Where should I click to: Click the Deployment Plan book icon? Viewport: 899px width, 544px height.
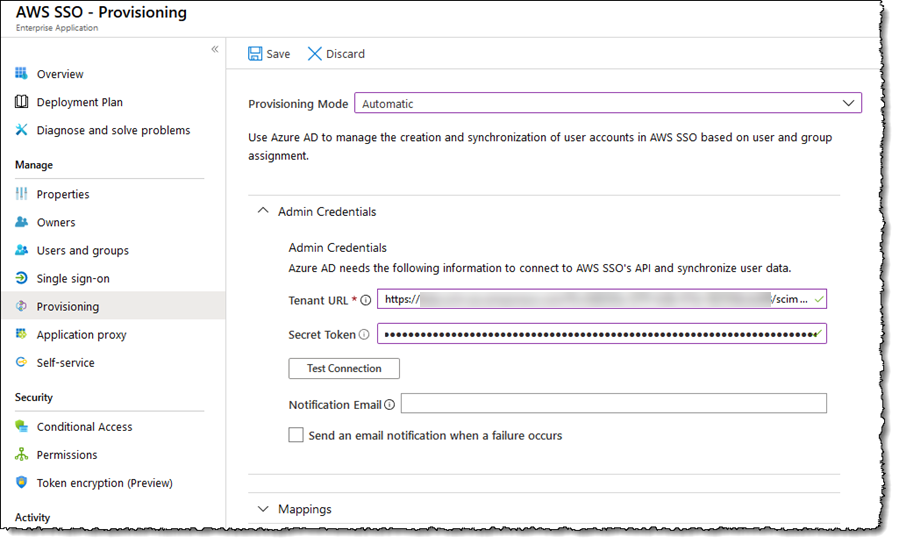[21, 101]
